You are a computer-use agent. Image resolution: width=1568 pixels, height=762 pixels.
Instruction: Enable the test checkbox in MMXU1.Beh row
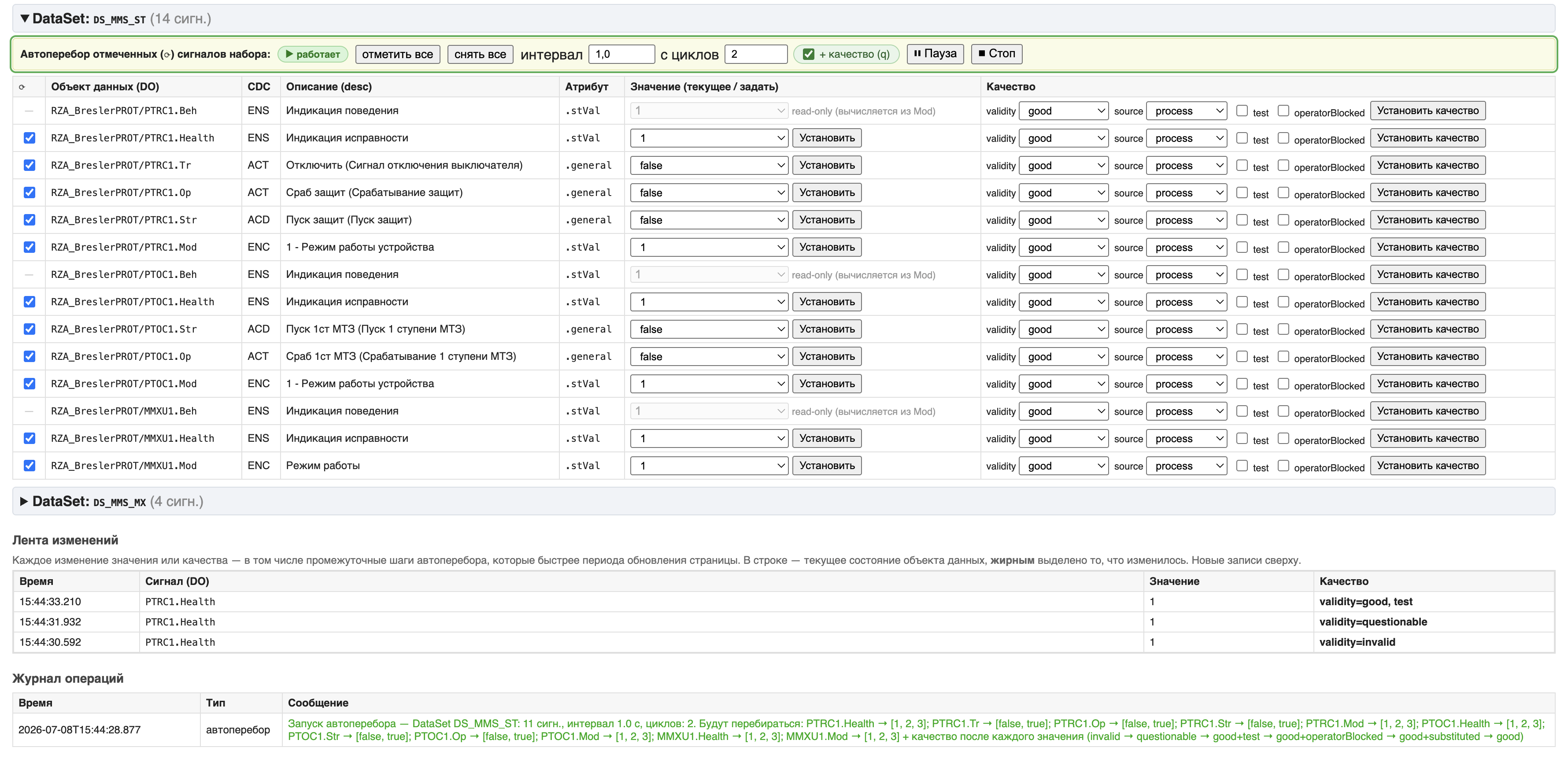point(1242,411)
